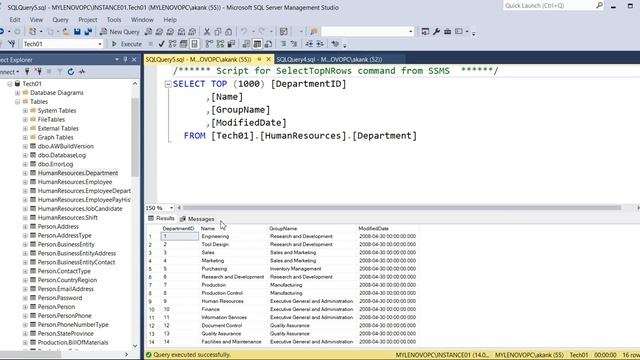Click the Properties wrench icon
Image resolution: width=640 pixels, height=360 pixels.
(x=436, y=31)
